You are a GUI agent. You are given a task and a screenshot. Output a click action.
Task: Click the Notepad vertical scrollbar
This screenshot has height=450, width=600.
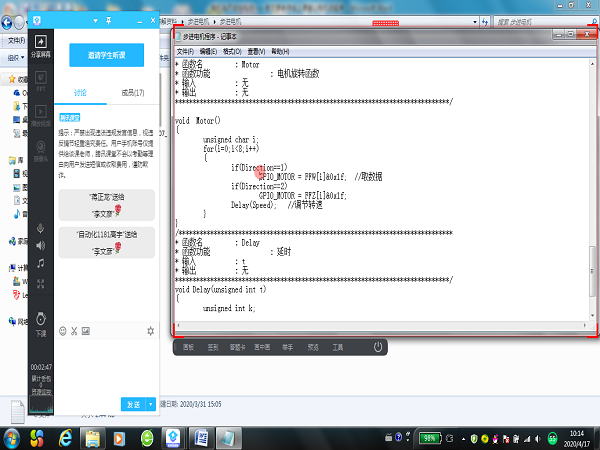tap(590, 200)
